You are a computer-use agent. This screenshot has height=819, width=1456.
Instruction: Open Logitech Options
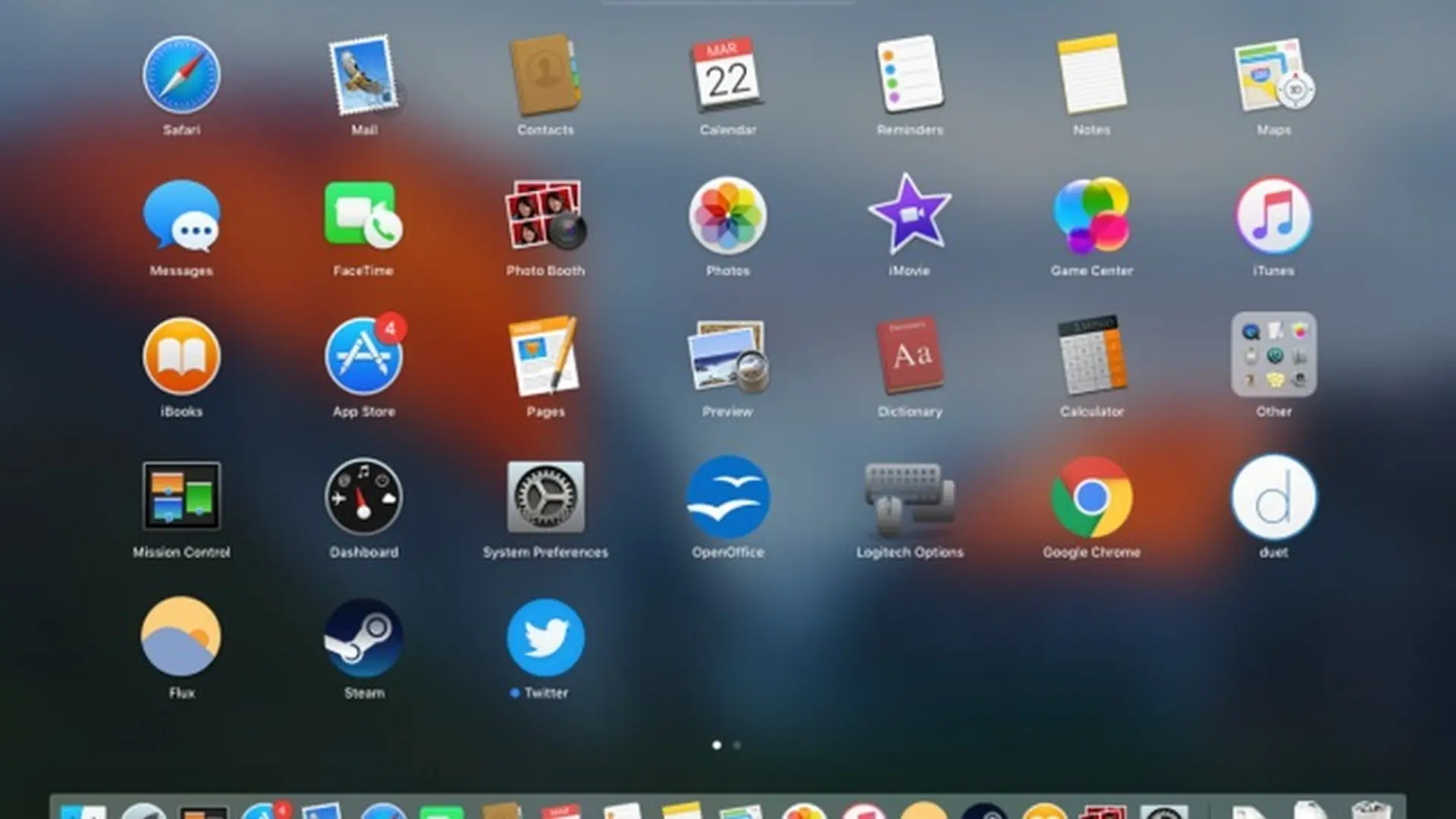pyautogui.click(x=909, y=498)
